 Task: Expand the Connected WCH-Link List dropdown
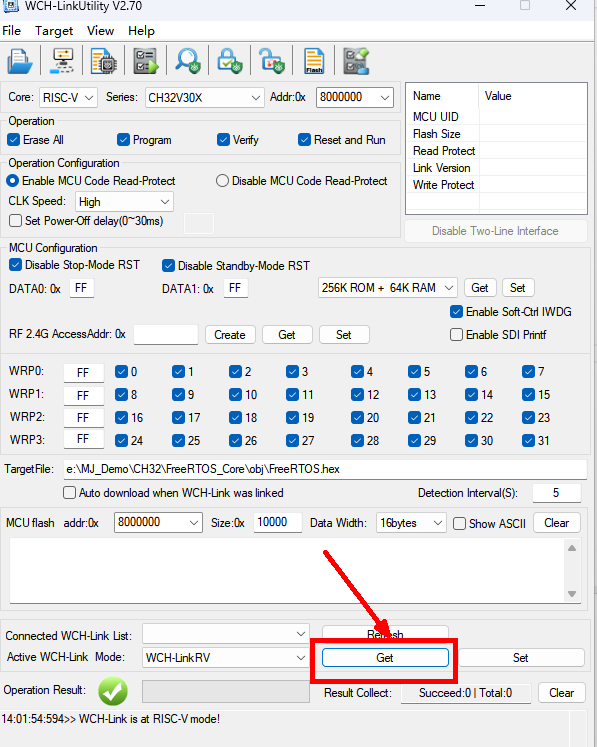click(x=225, y=634)
